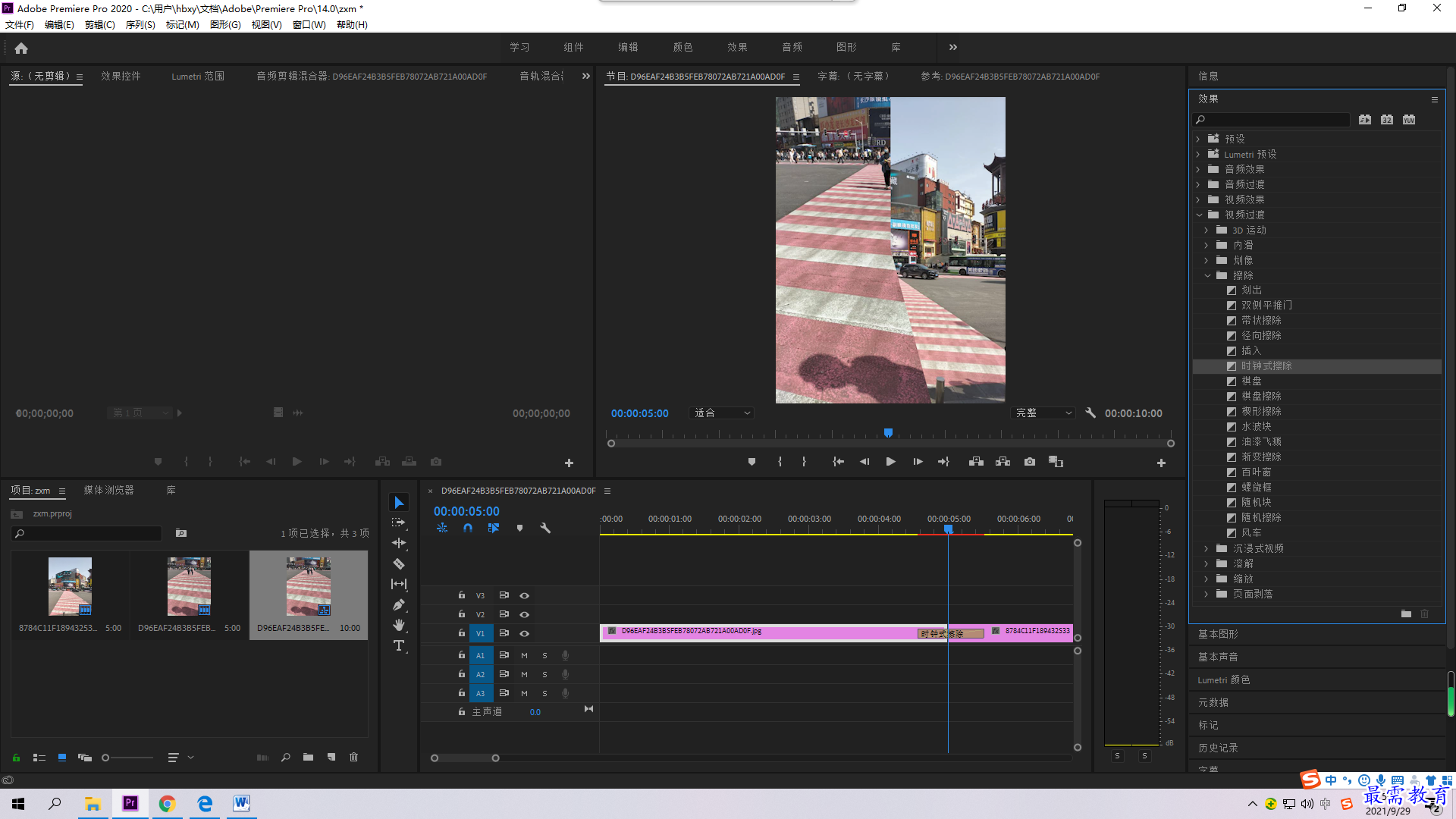
Task: Open timeline display settings wrench
Action: point(545,528)
